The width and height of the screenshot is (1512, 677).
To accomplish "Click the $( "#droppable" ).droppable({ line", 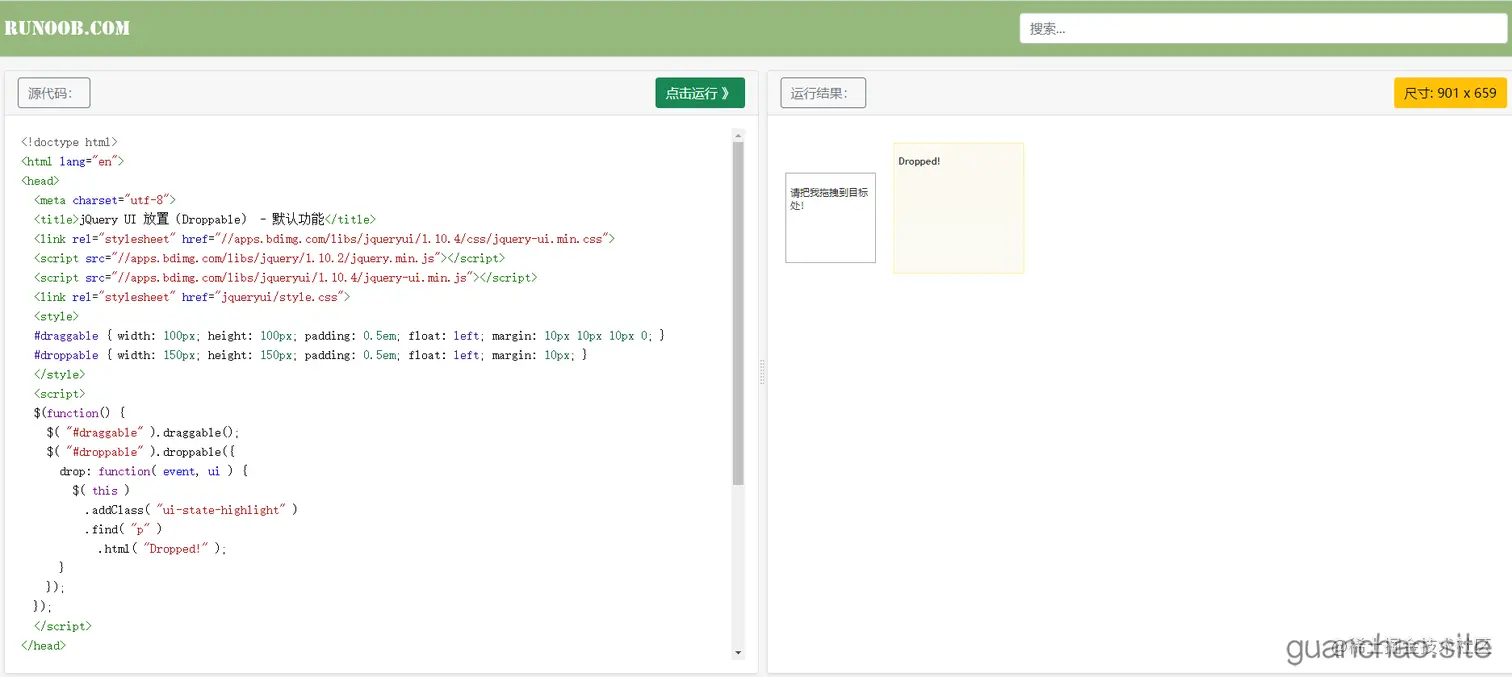I will (x=140, y=452).
